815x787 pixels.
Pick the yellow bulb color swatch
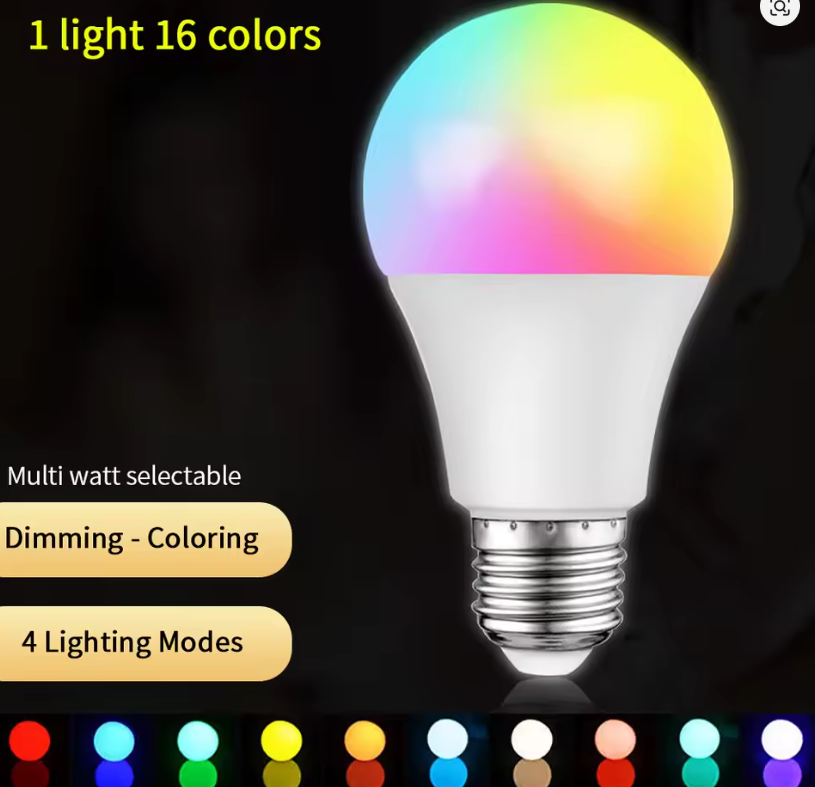pos(281,740)
